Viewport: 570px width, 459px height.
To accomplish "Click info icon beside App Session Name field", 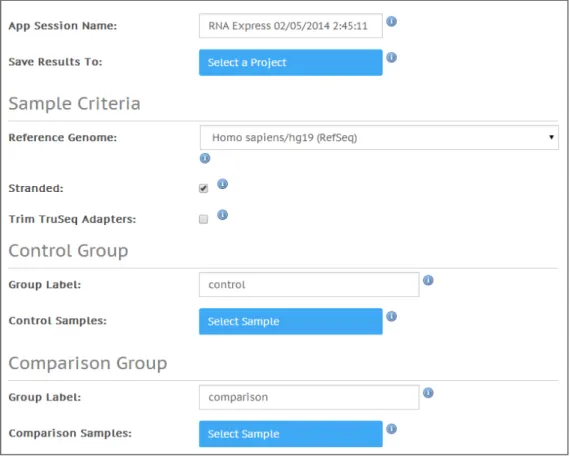I will [x=391, y=21].
